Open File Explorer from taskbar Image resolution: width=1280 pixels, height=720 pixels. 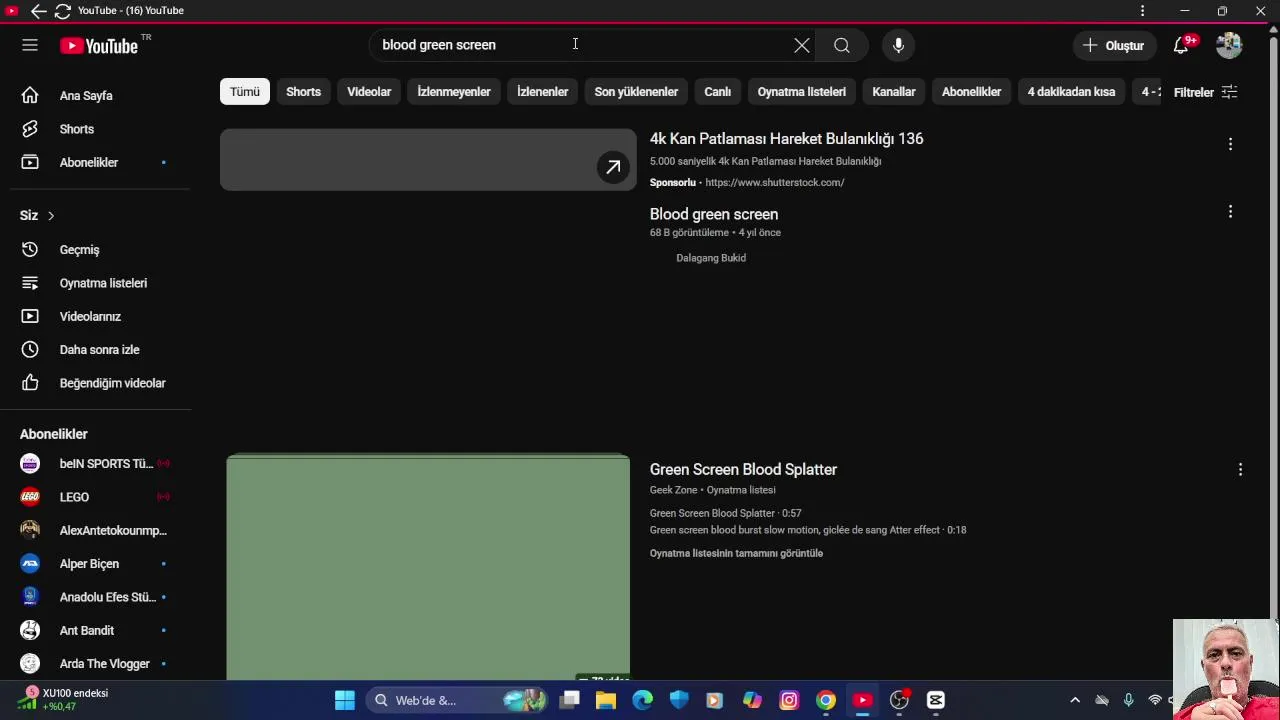(x=606, y=700)
